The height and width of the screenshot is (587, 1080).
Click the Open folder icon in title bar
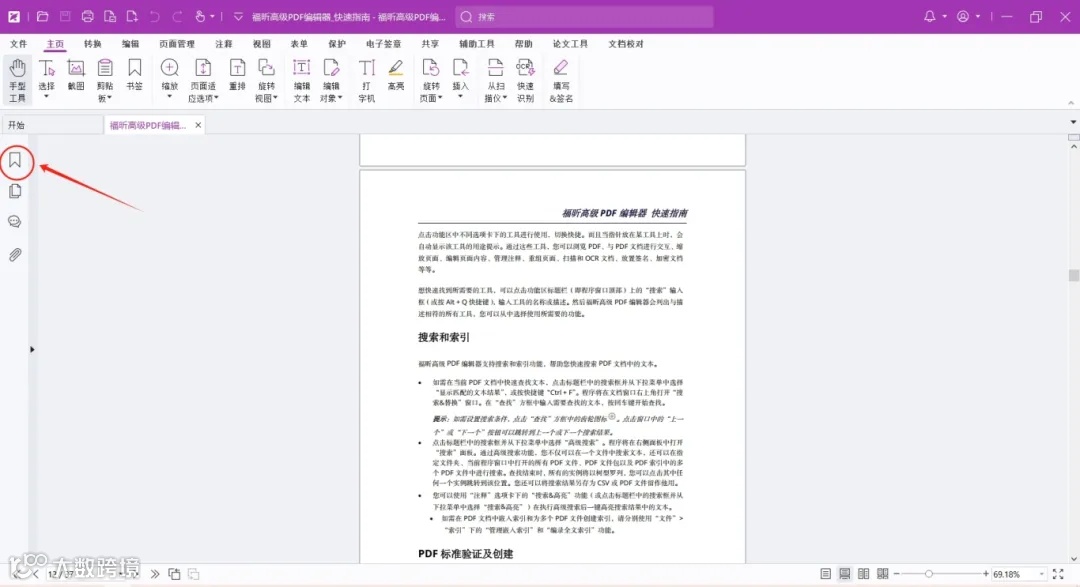click(x=42, y=17)
